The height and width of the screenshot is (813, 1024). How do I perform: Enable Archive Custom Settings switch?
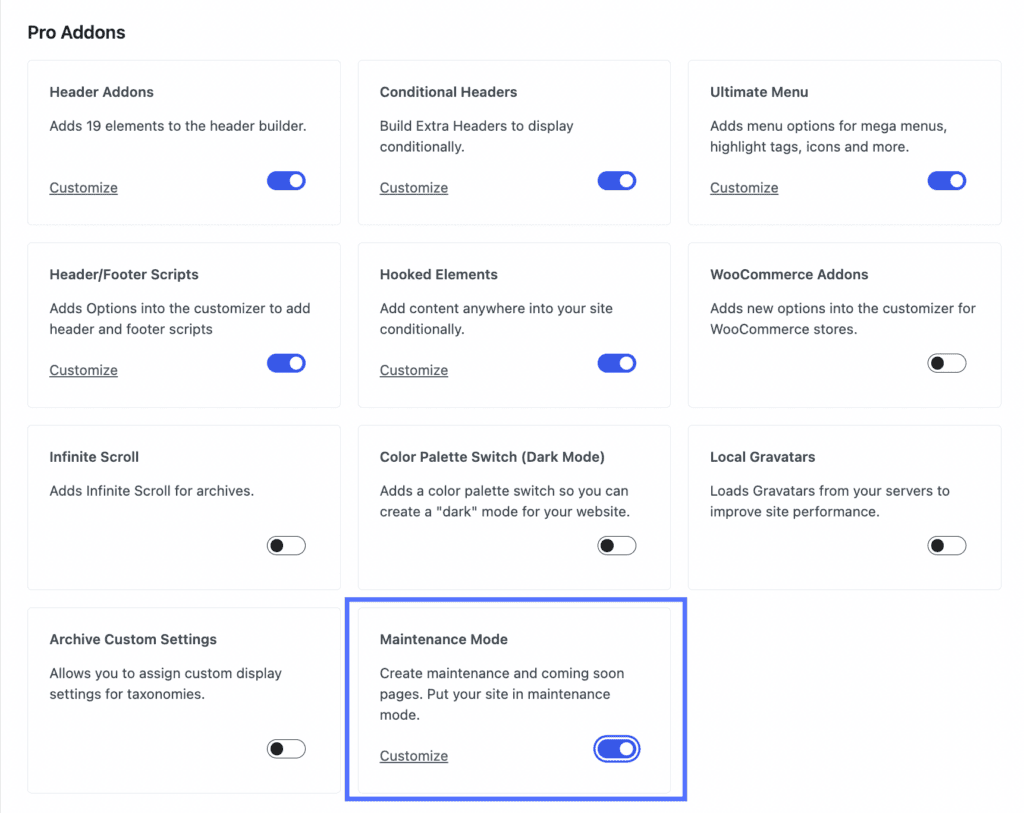point(286,749)
